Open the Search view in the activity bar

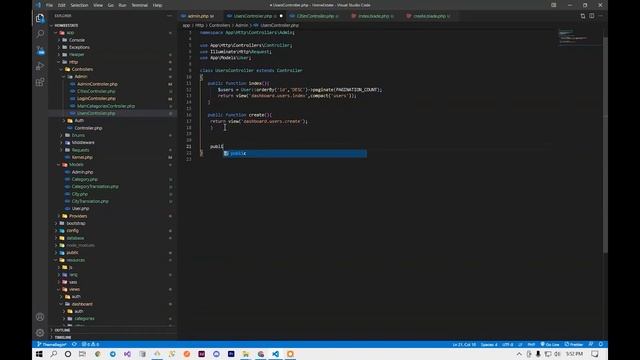click(x=40, y=34)
